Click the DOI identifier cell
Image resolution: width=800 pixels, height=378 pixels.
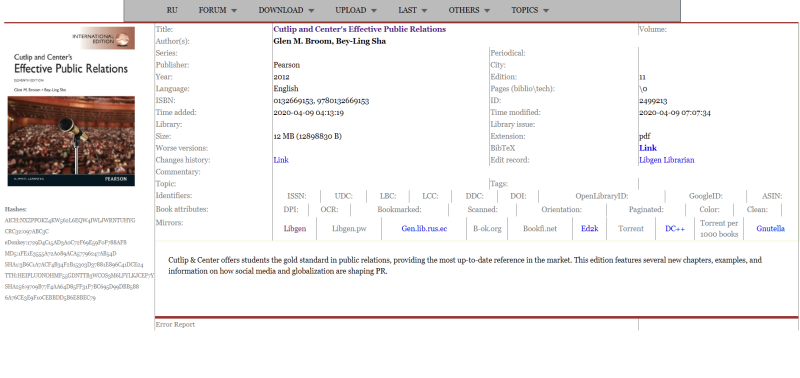click(518, 196)
